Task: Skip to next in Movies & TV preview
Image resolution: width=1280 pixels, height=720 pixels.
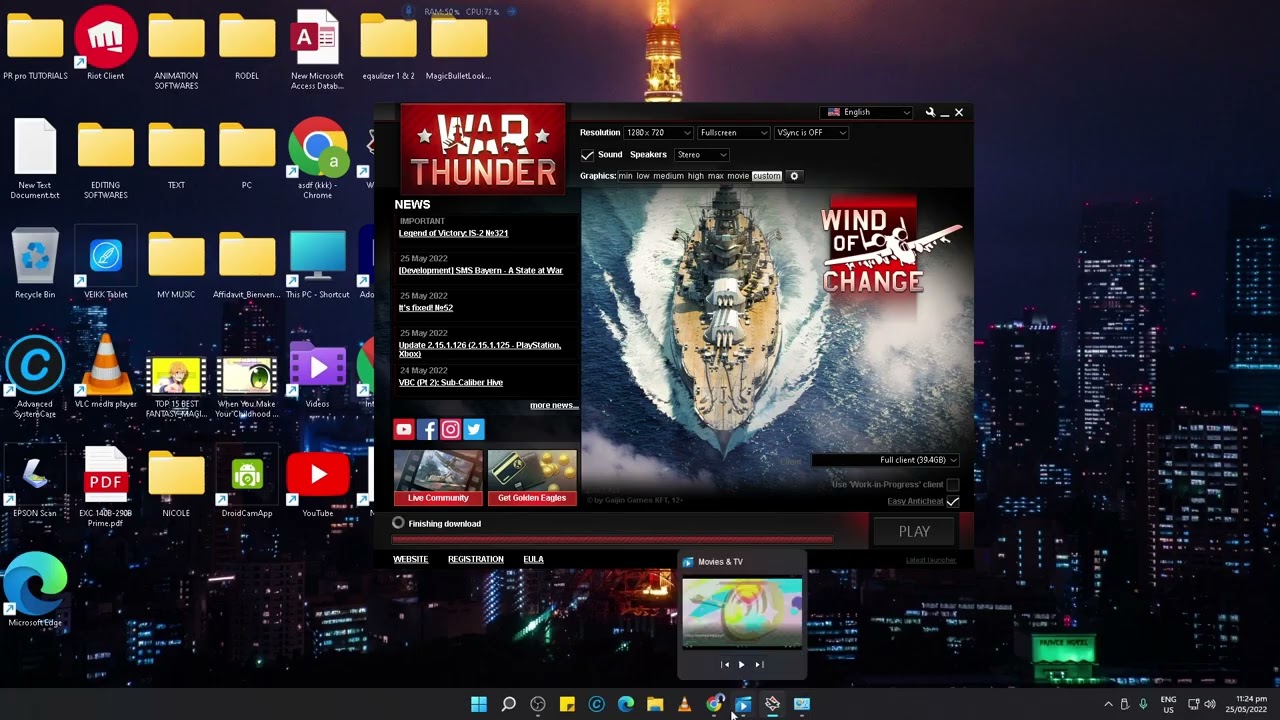Action: (759, 664)
